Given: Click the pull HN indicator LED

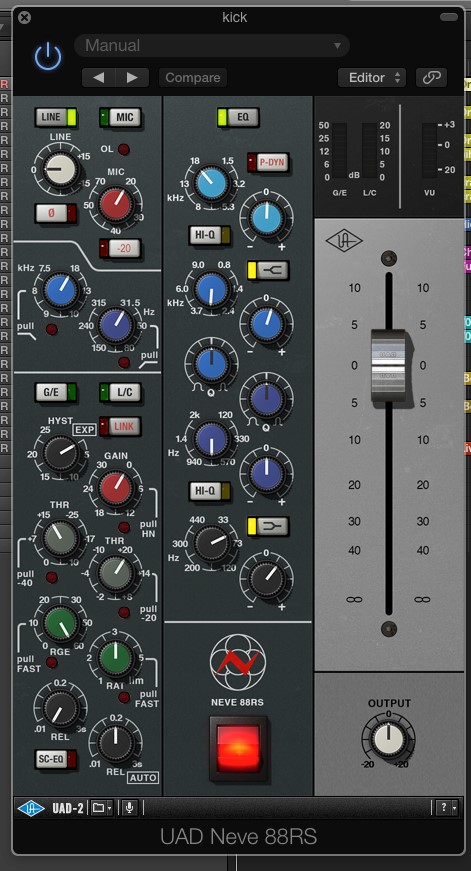Looking at the screenshot, I should [124, 527].
